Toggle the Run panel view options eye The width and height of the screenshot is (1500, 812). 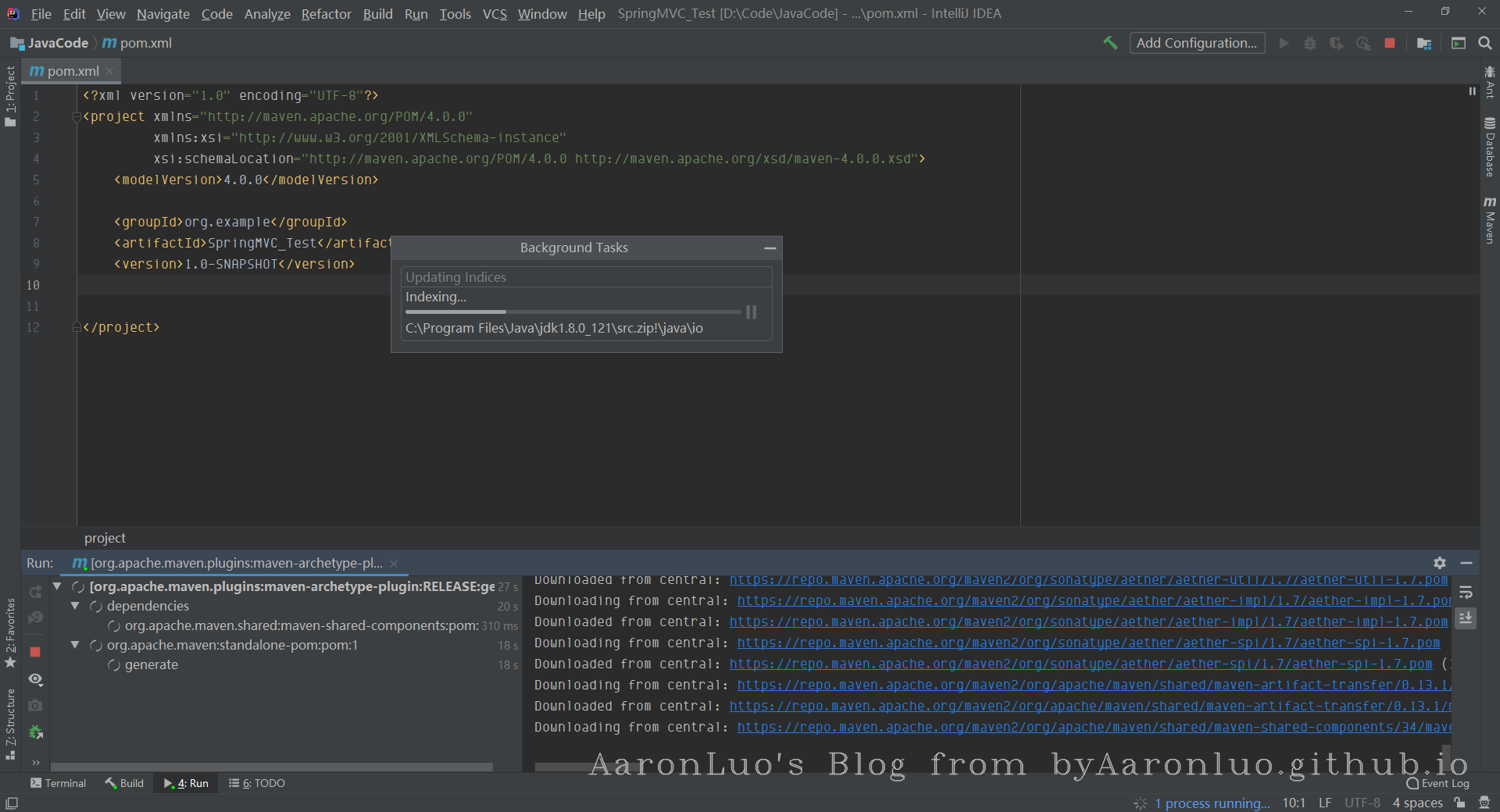click(x=35, y=679)
